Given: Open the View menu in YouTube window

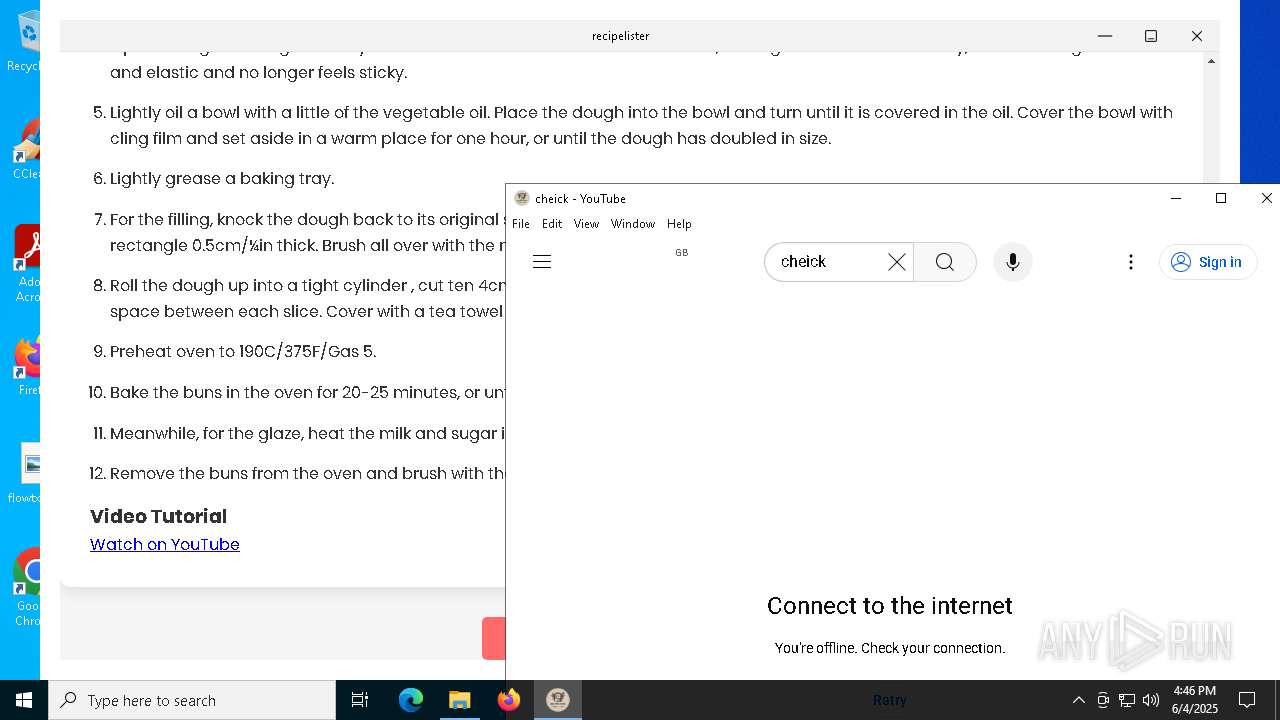Looking at the screenshot, I should [586, 224].
